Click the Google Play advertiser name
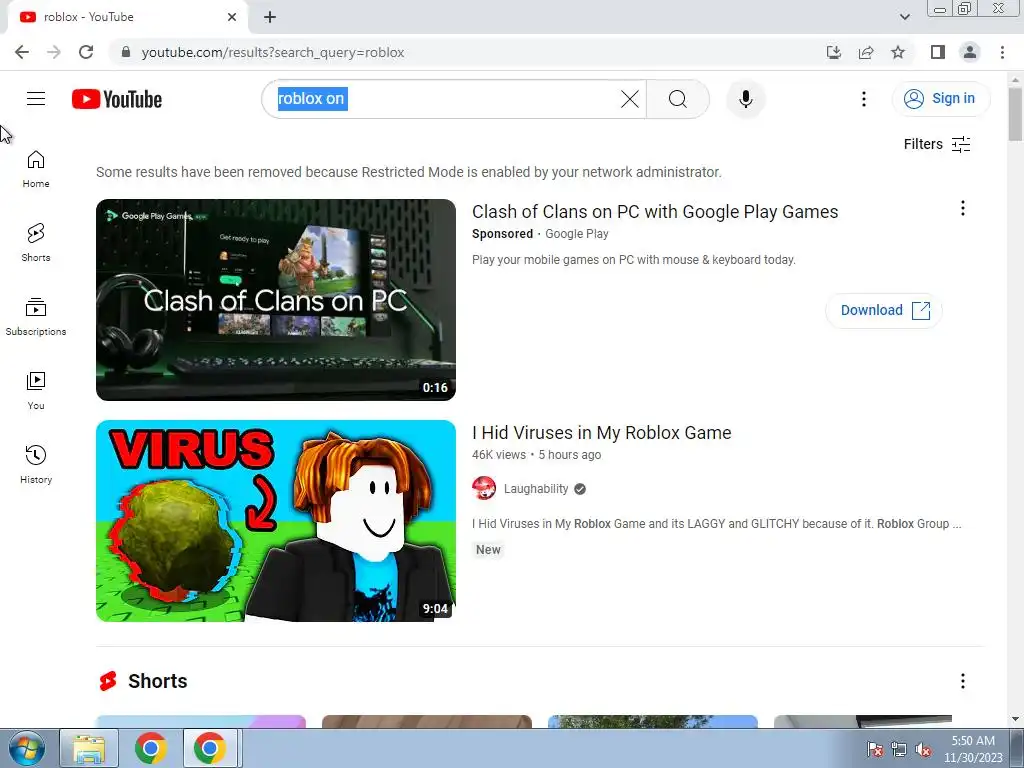This screenshot has width=1024, height=768. (x=577, y=234)
